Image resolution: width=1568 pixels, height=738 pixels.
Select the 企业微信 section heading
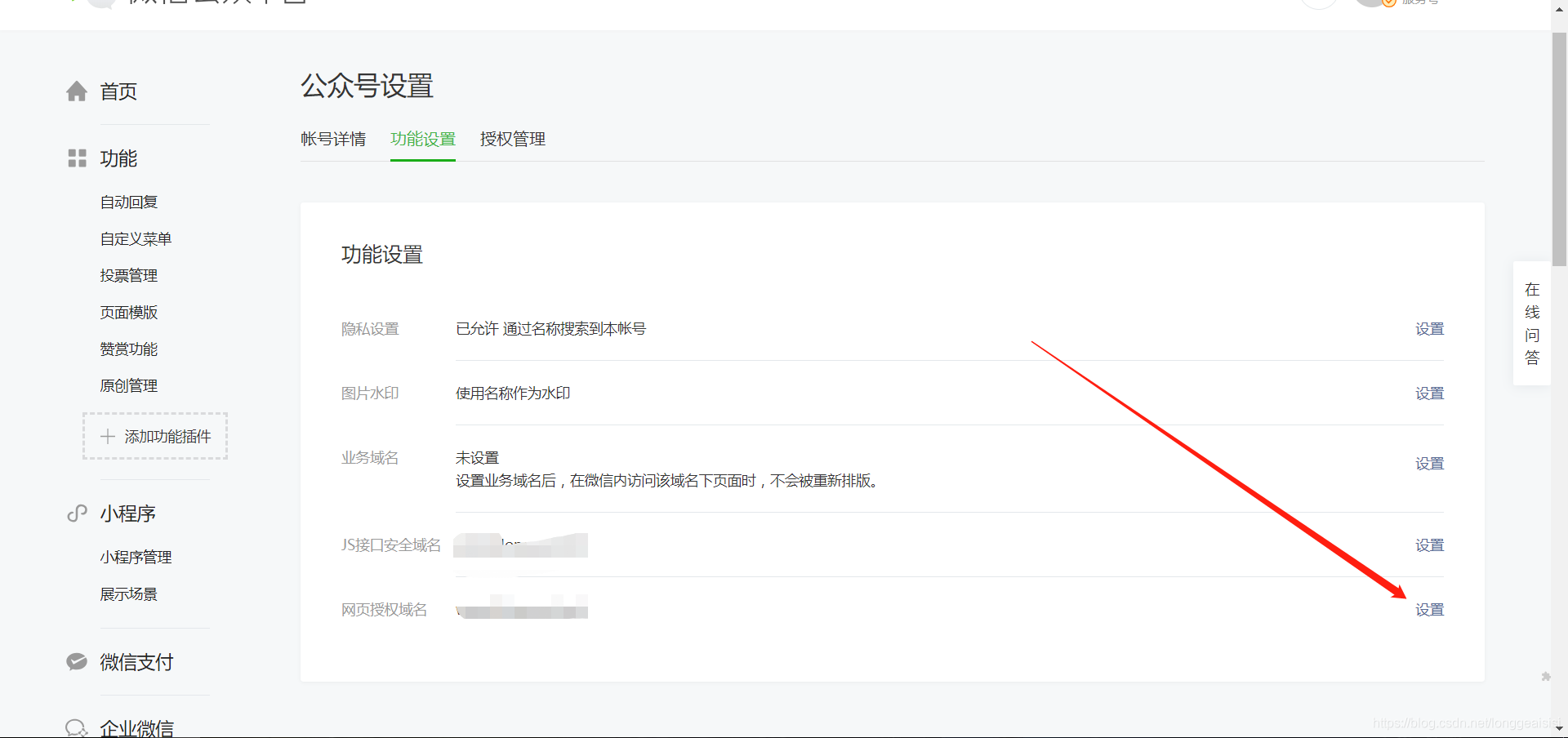[x=136, y=728]
